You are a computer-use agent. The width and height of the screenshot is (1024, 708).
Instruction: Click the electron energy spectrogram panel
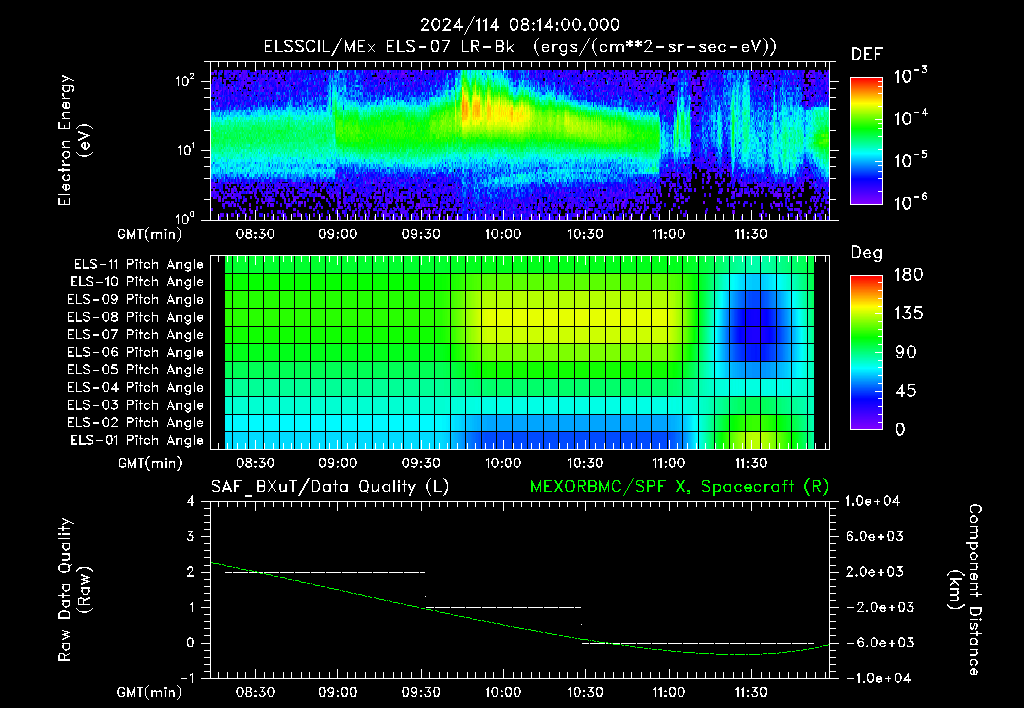pos(520,144)
